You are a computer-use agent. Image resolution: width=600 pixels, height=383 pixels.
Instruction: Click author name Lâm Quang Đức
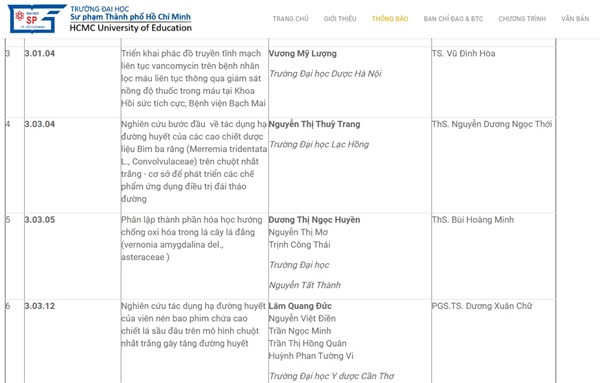tap(300, 306)
